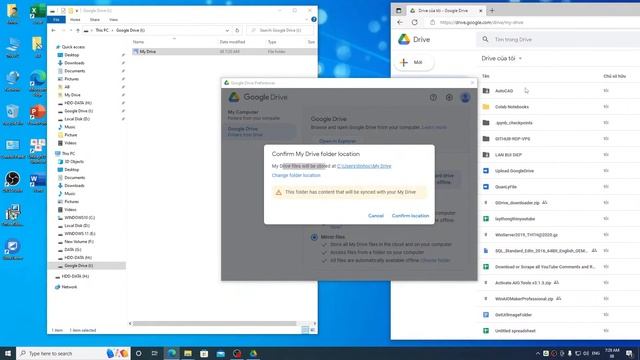
Task: Select New Volume (F:) in Explorer tree
Action: [79, 242]
